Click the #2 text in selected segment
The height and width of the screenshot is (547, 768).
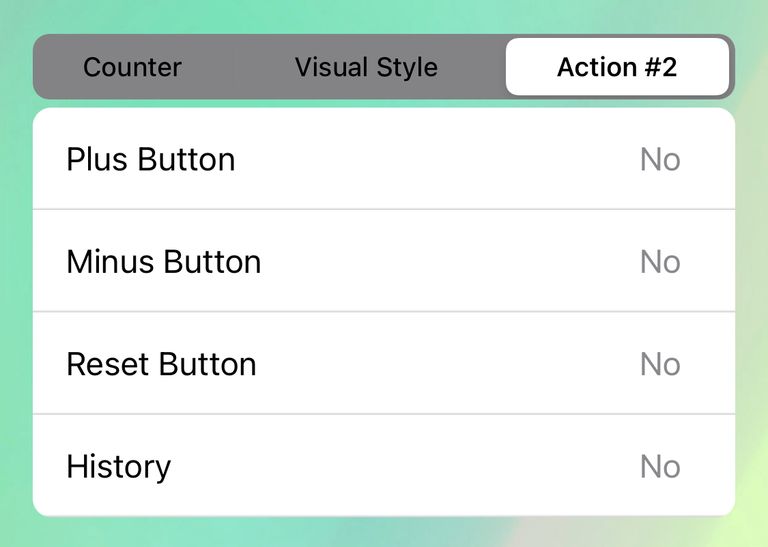[x=661, y=67]
